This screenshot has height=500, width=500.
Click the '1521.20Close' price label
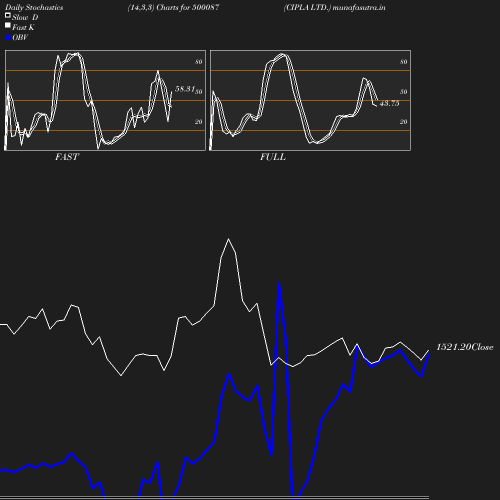[465, 347]
